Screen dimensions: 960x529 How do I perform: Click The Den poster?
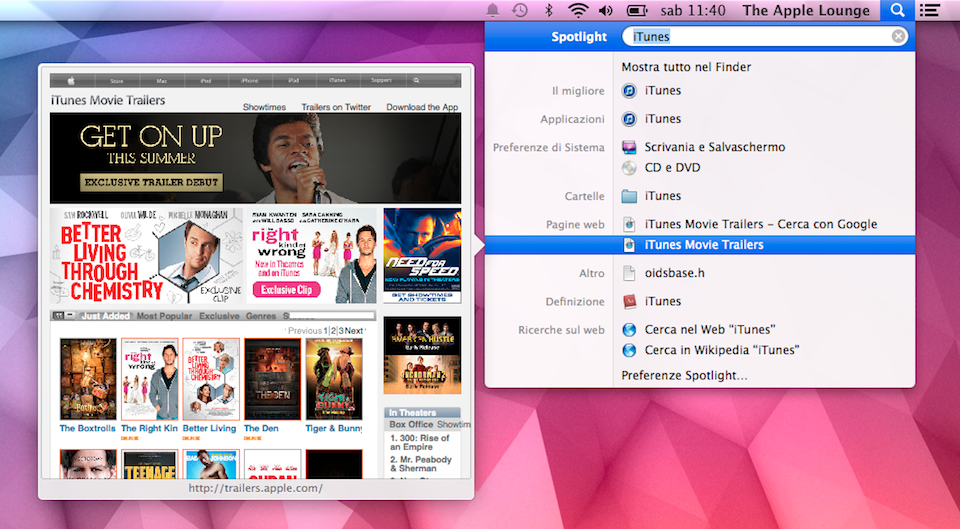272,379
